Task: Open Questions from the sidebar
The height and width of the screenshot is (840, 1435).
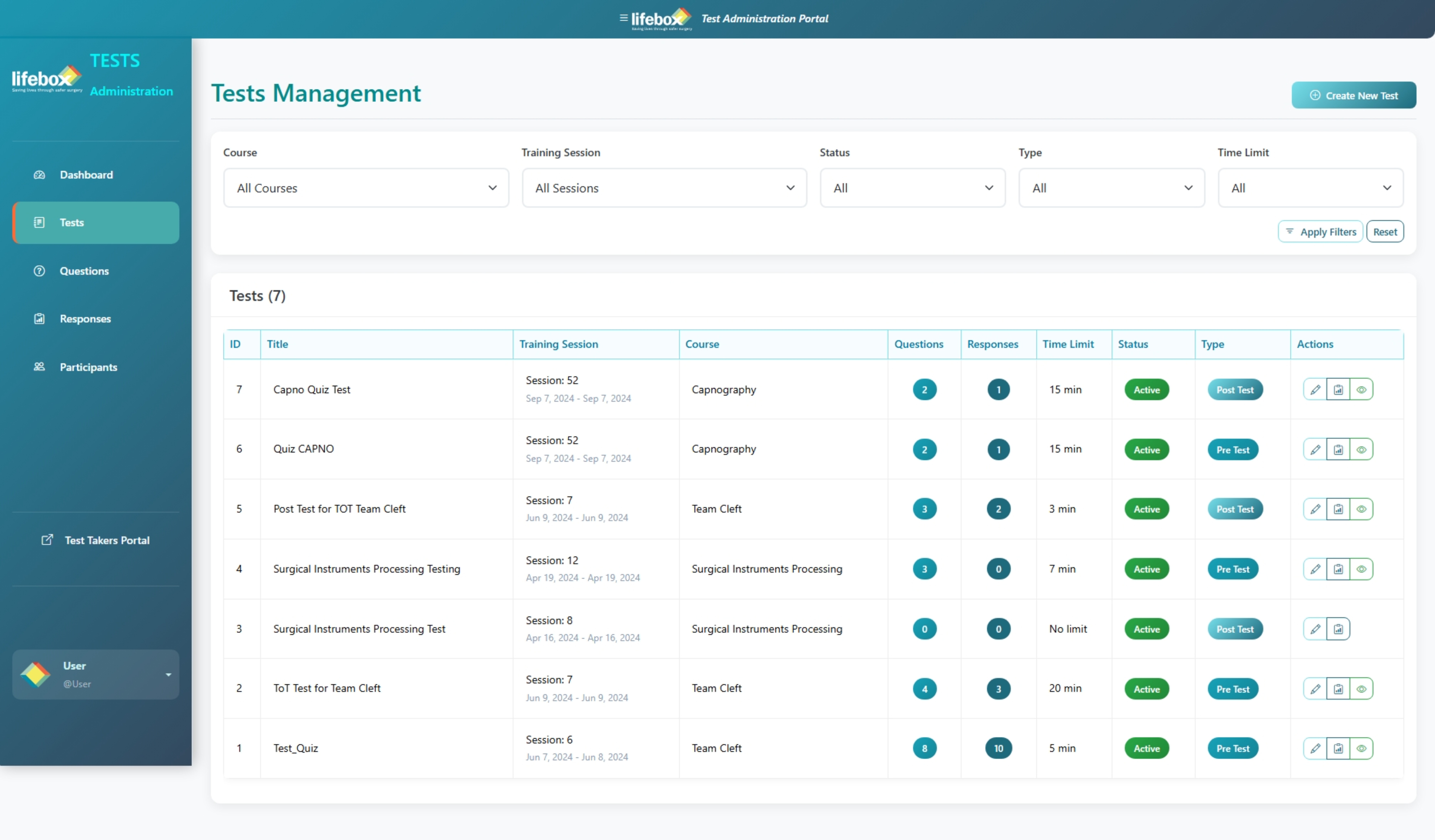Action: pos(96,271)
